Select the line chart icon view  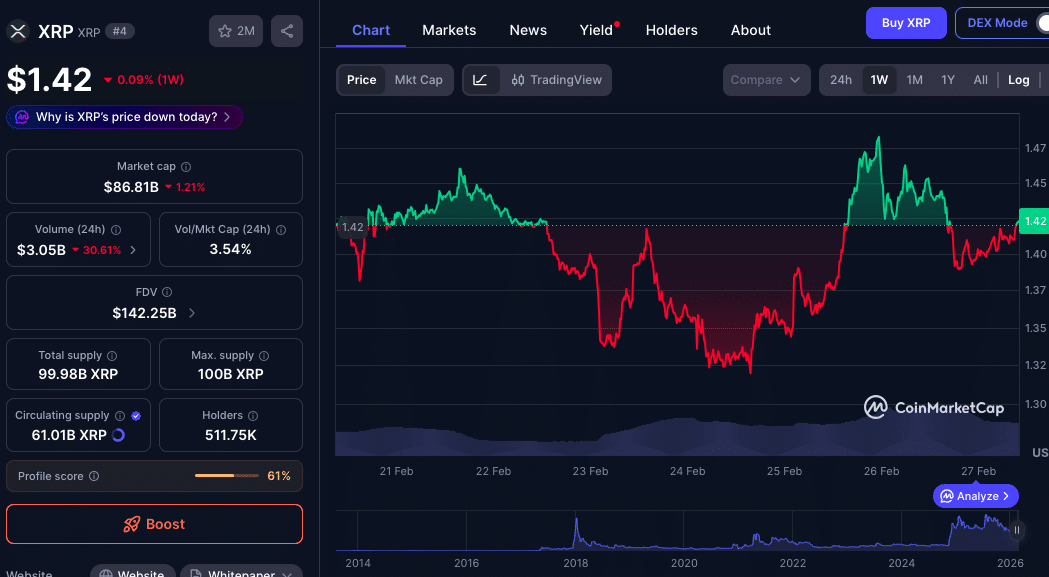(x=480, y=80)
